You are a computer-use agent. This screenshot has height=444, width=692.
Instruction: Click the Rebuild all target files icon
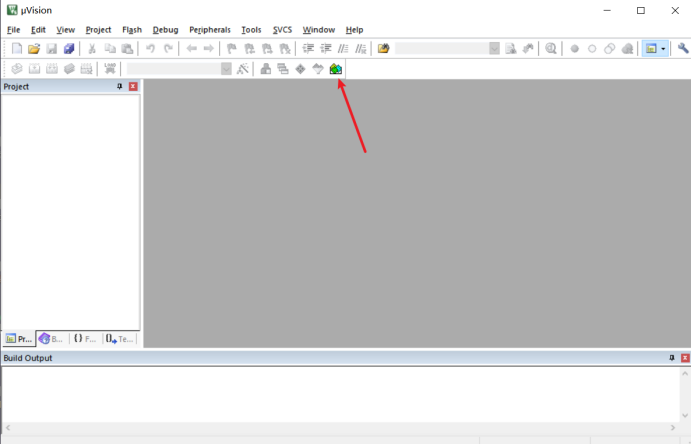[x=52, y=69]
